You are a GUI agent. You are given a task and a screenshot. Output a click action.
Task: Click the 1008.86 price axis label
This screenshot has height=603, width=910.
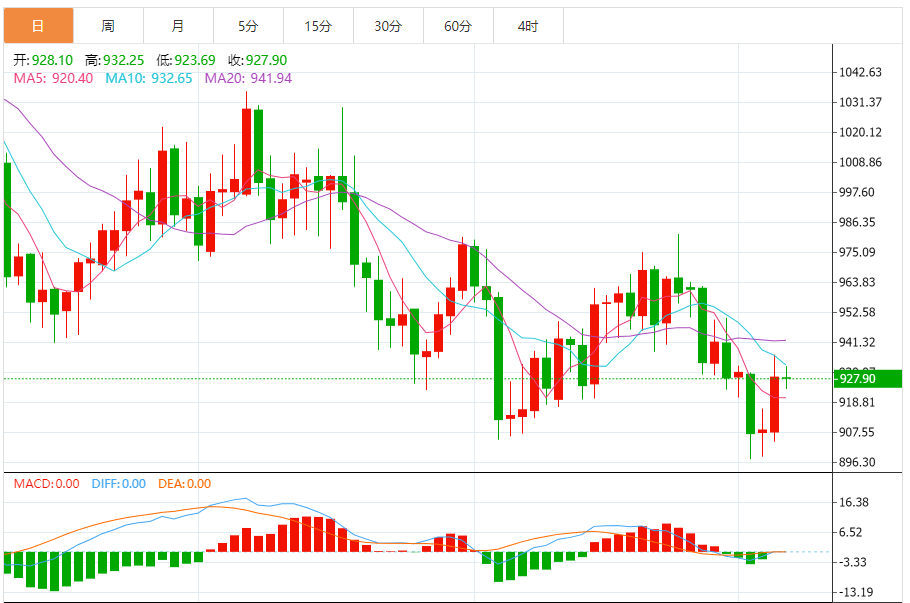click(860, 163)
